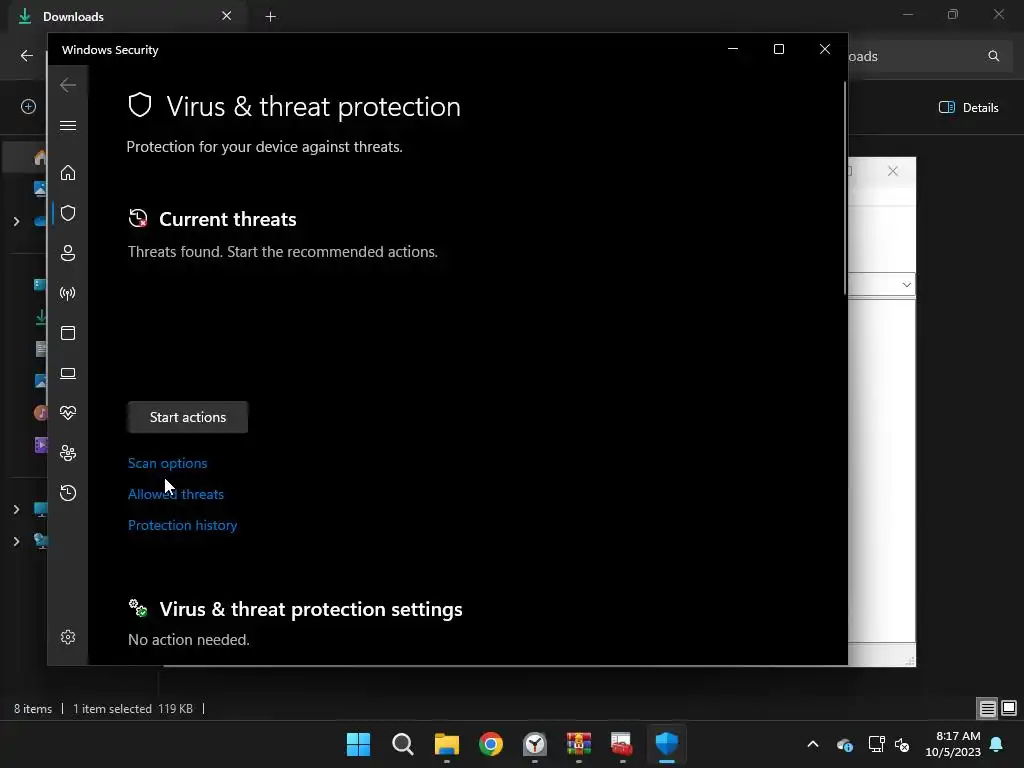Toggle the Details pane in File Explorer
The height and width of the screenshot is (768, 1024).
coord(968,108)
